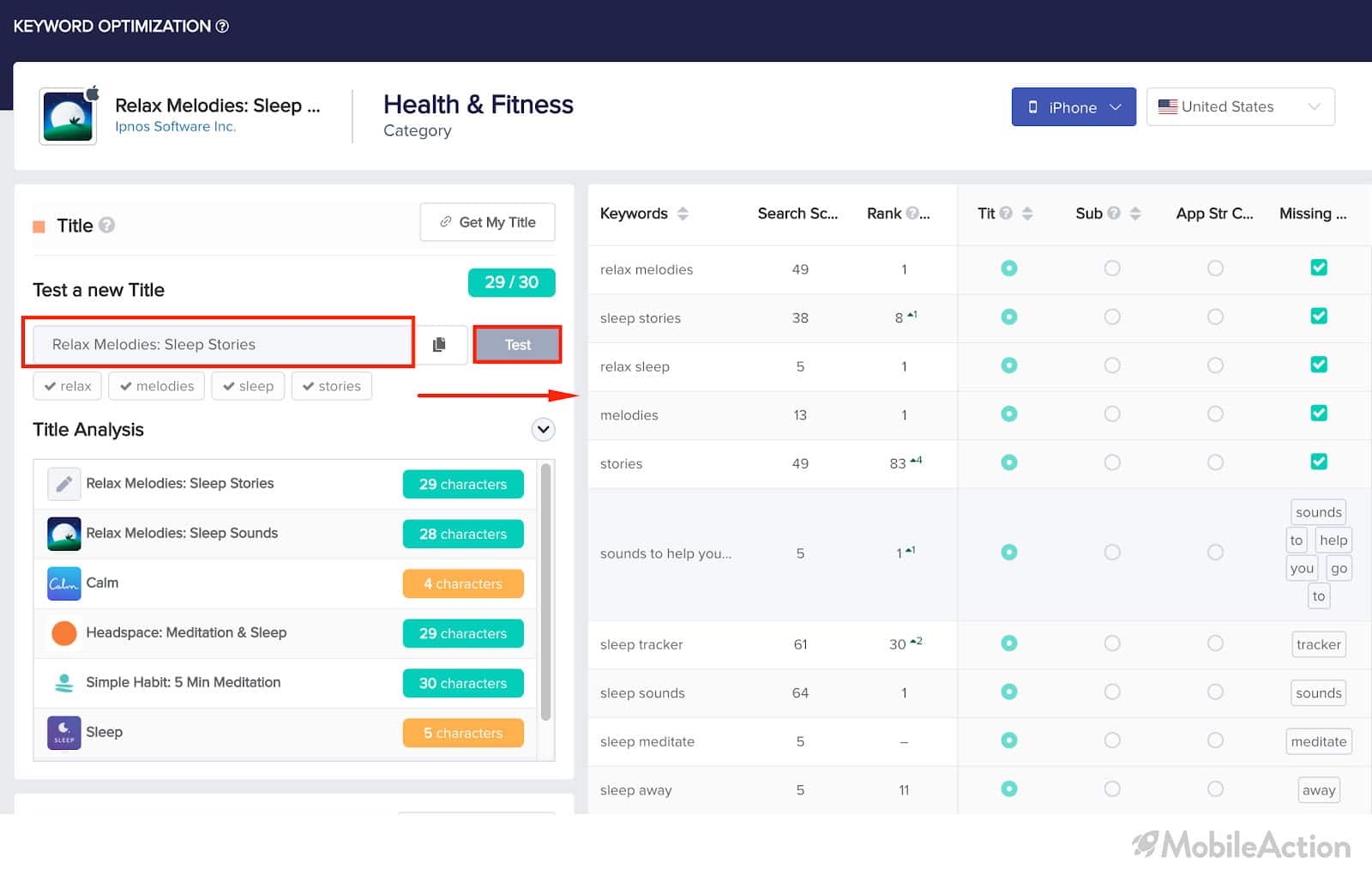The width and height of the screenshot is (1372, 876).
Task: Toggle the Missing checkbox for sleep stories
Action: (1319, 317)
